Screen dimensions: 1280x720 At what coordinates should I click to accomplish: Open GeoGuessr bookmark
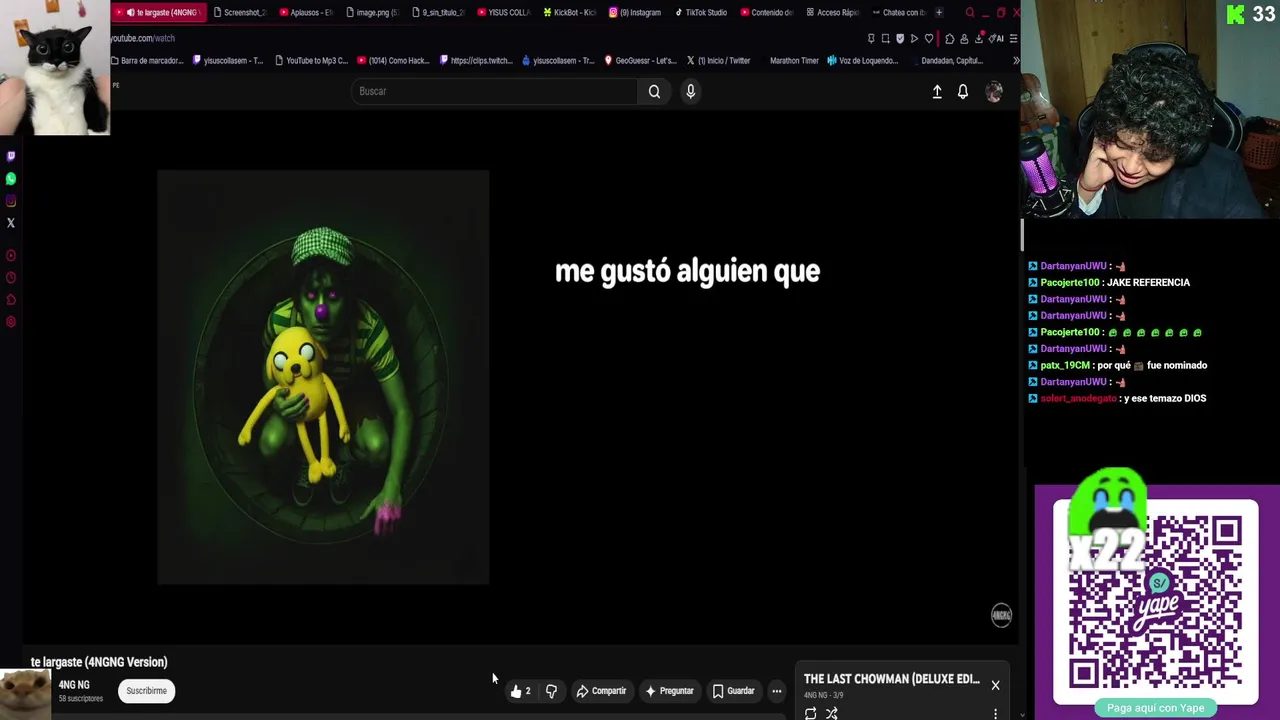click(x=640, y=61)
